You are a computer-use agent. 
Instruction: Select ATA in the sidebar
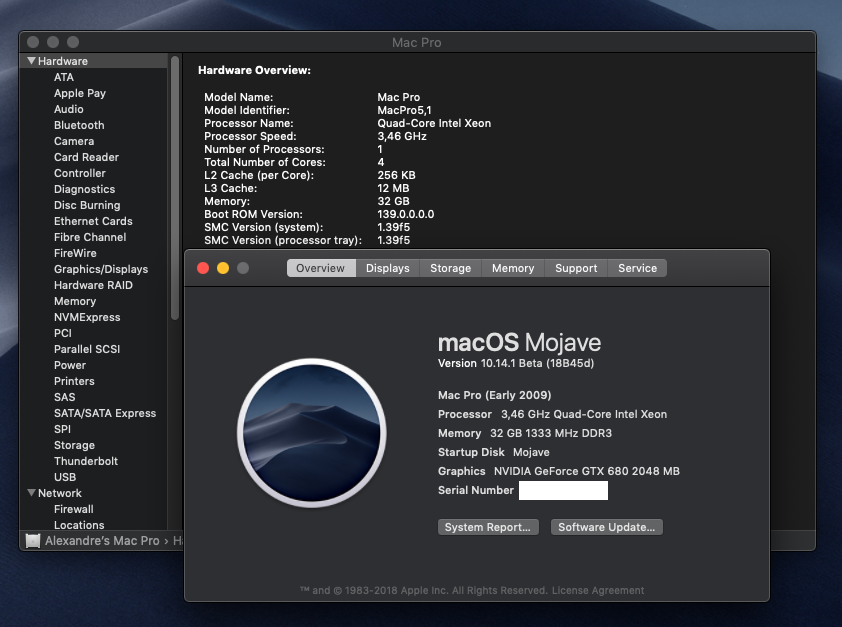64,77
